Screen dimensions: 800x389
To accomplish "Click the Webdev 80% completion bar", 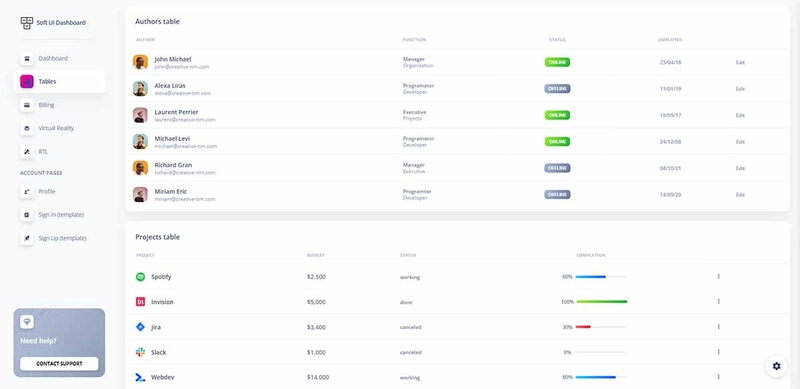I will (601, 377).
